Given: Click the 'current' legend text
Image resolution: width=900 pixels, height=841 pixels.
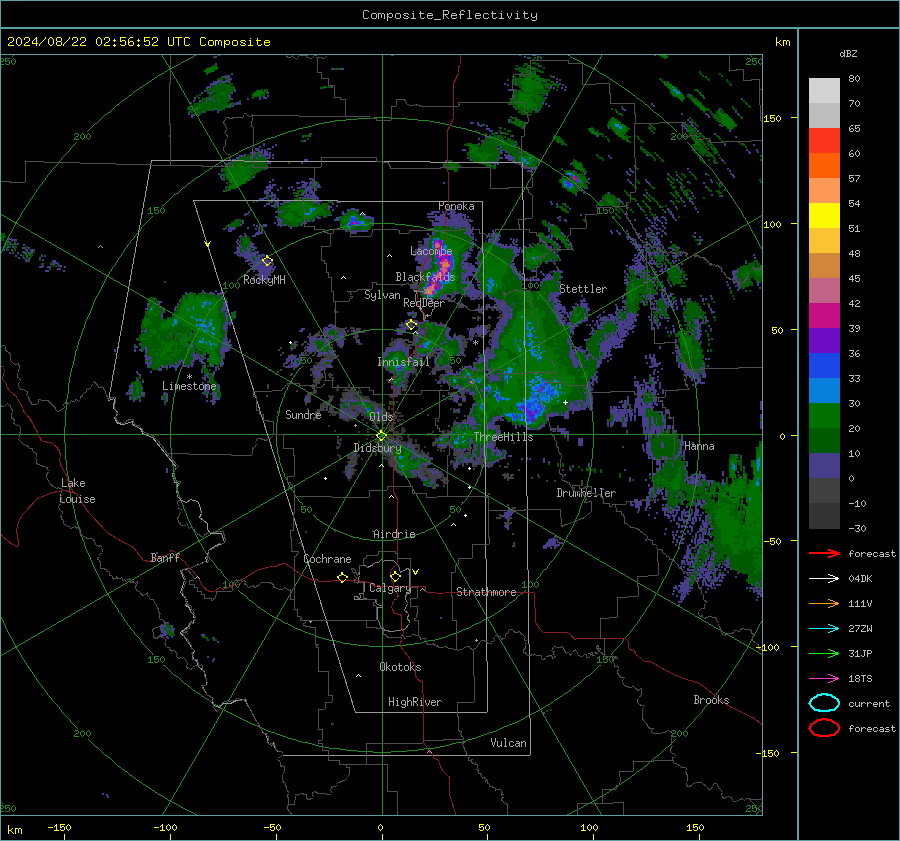Looking at the screenshot, I should pyautogui.click(x=869, y=703).
